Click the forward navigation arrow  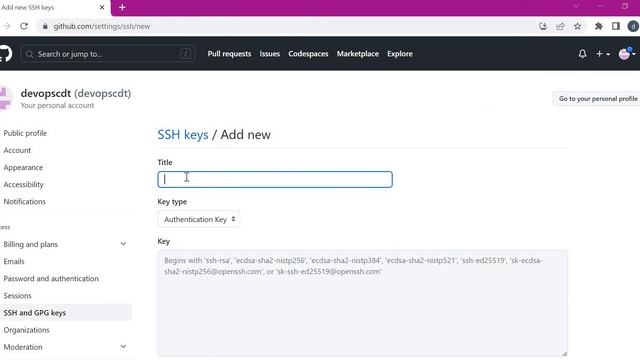click(7, 26)
